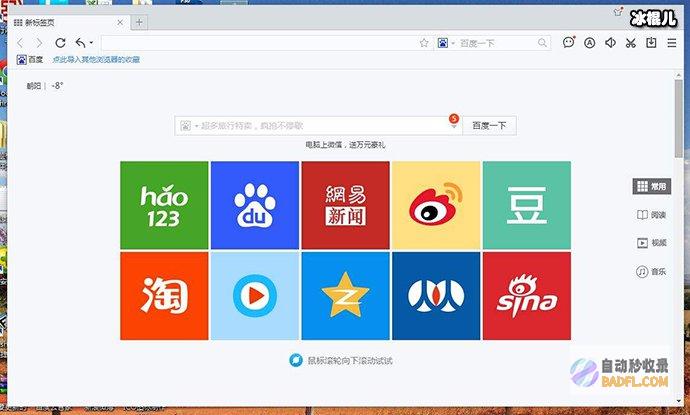Bookmark page with star icon

(x=424, y=43)
